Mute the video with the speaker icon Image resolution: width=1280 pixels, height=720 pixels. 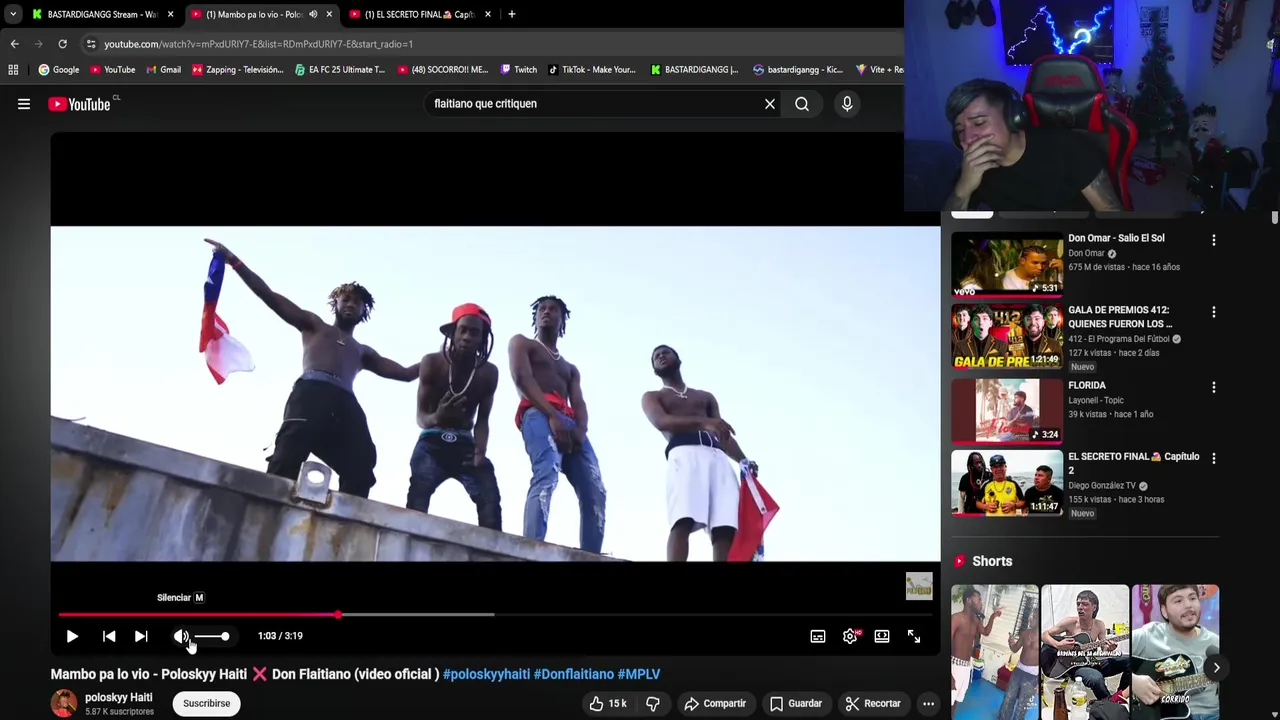coord(181,636)
